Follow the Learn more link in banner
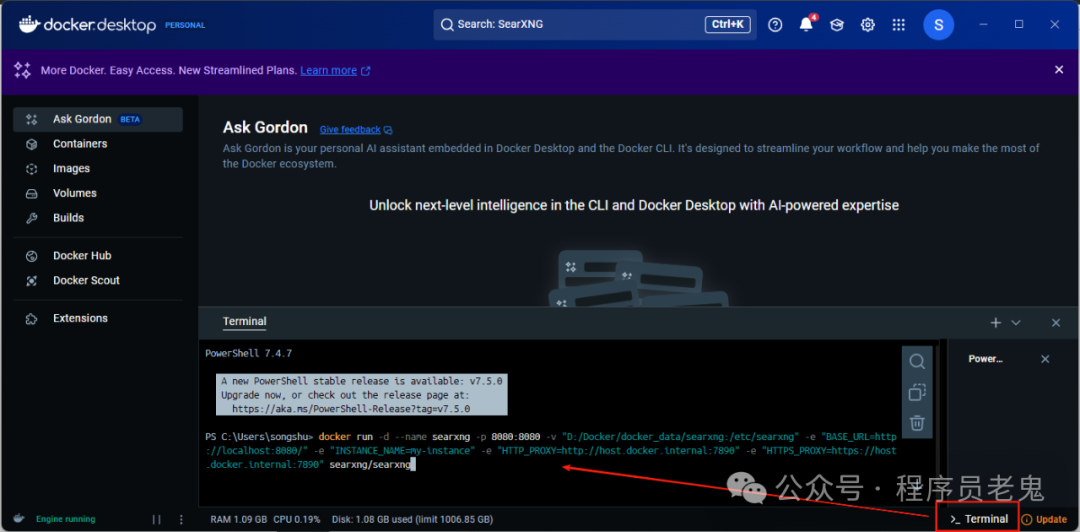This screenshot has width=1080, height=532. (x=329, y=70)
